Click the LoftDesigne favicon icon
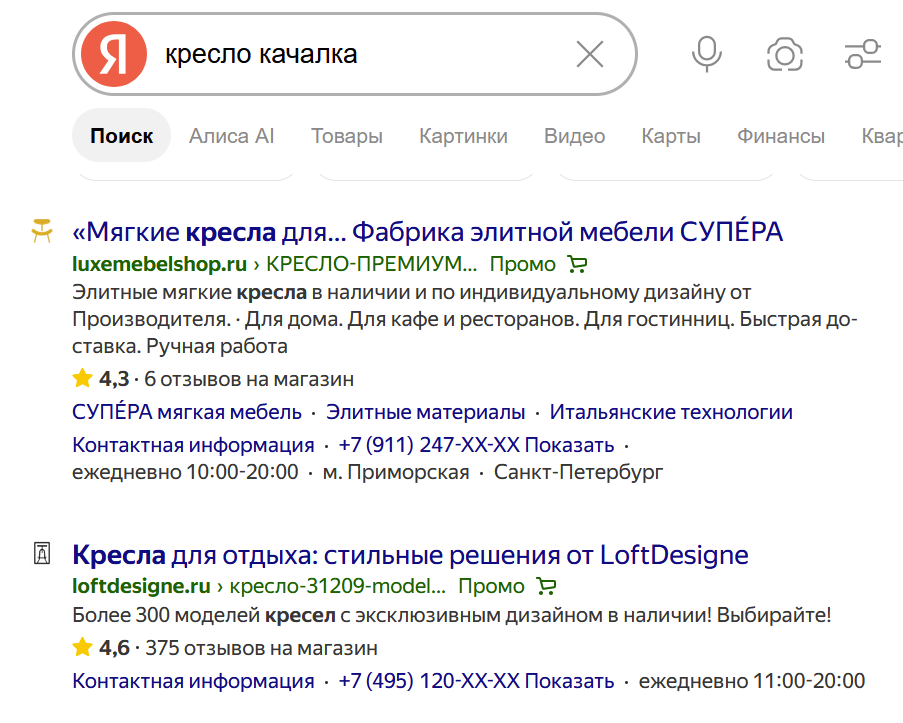 tap(42, 553)
